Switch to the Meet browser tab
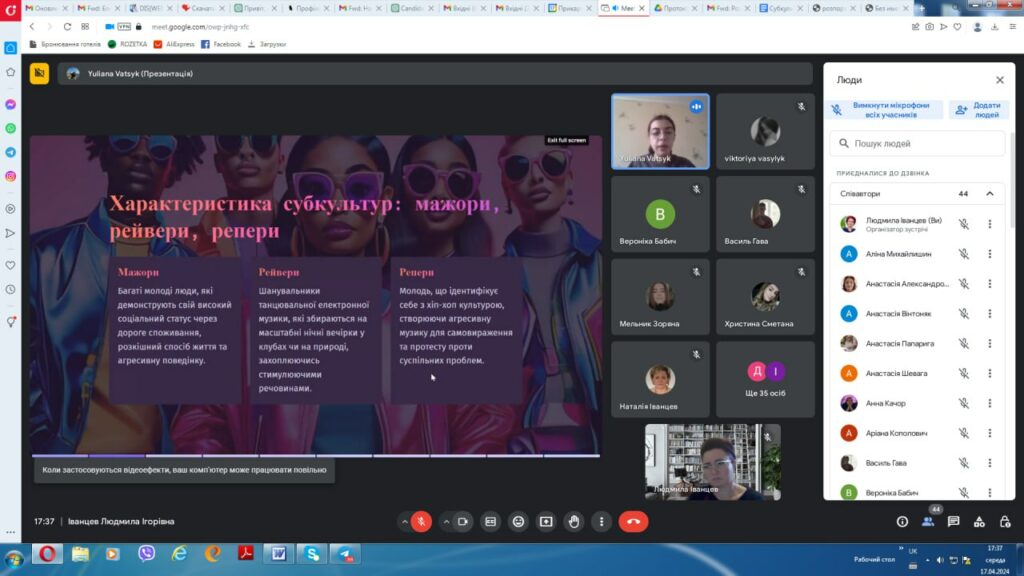 point(622,8)
